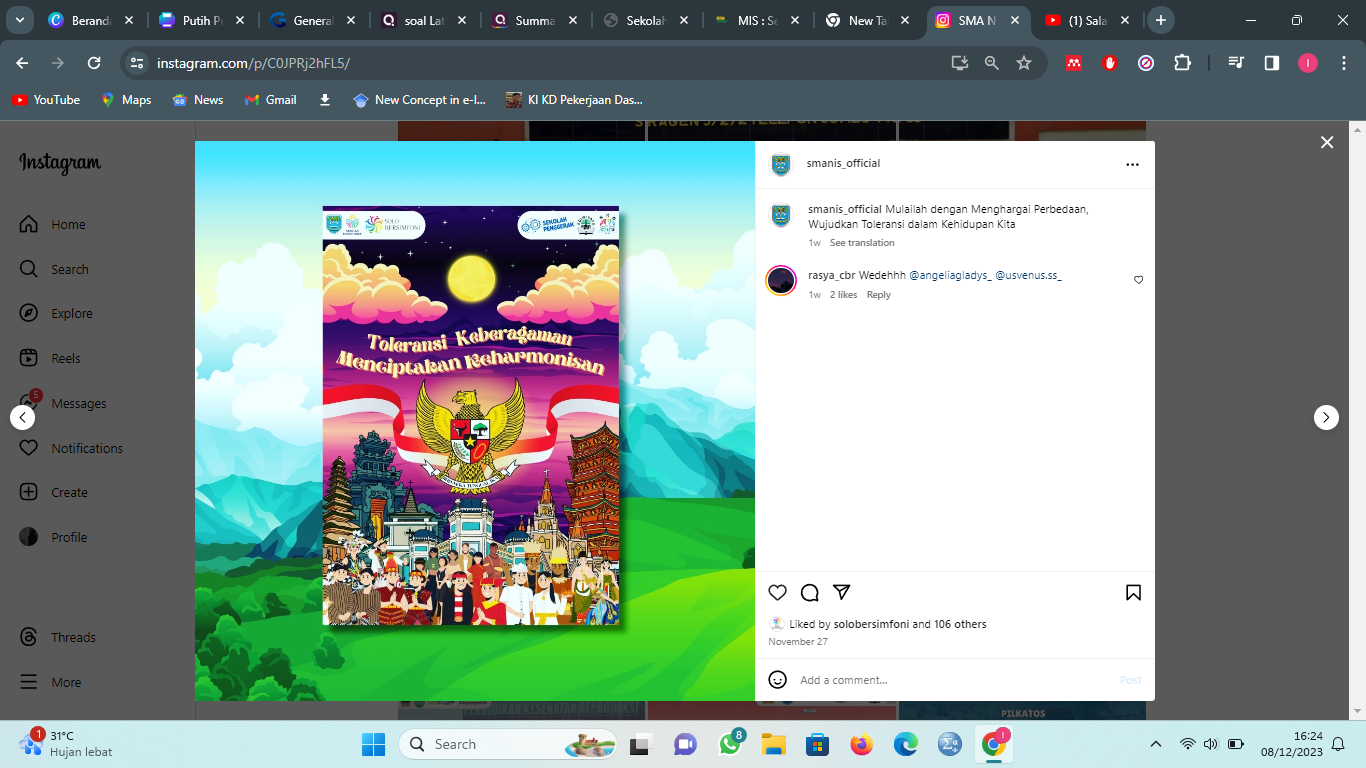Like the post with the heart icon

[777, 592]
